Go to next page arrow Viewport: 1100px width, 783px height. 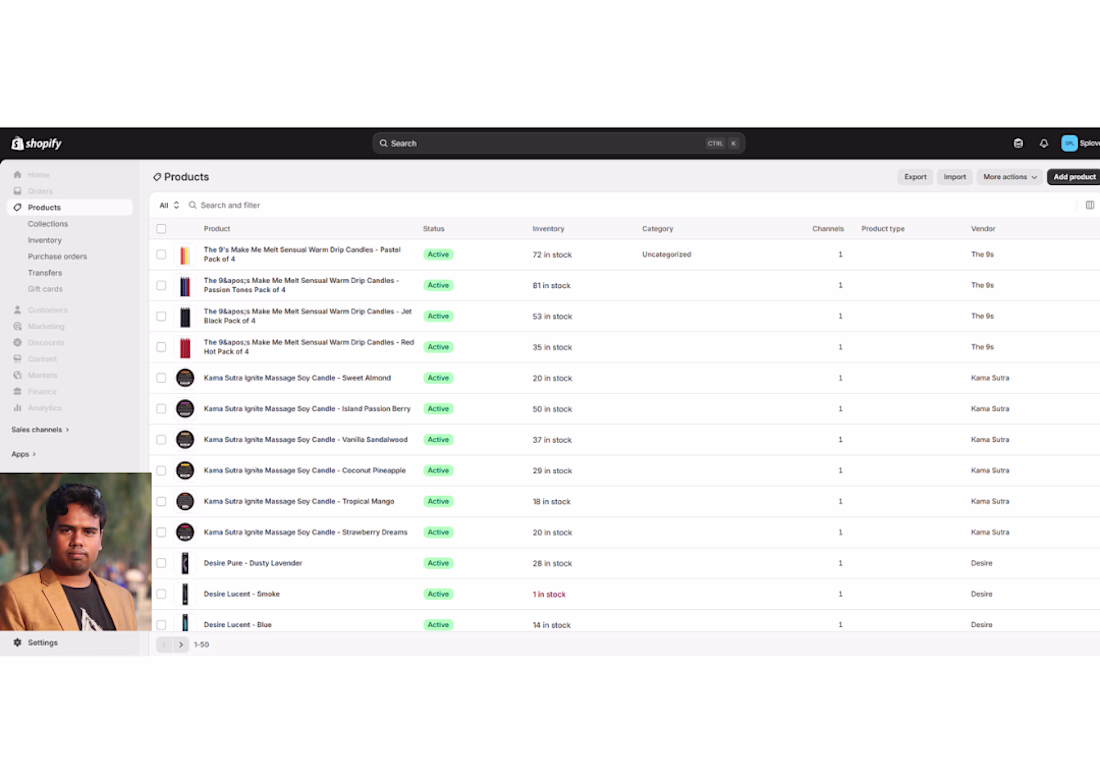pos(181,645)
